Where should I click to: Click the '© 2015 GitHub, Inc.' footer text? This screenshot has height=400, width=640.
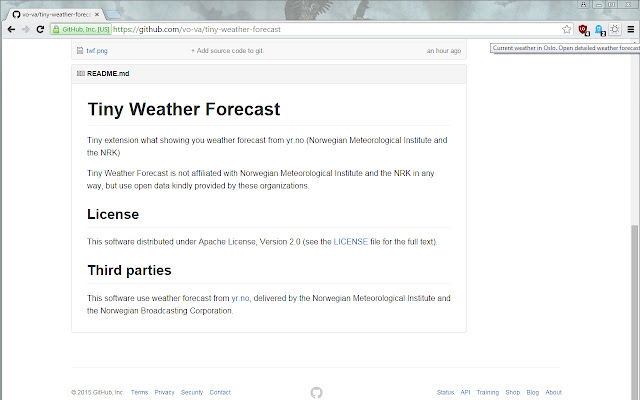pyautogui.click(x=98, y=392)
